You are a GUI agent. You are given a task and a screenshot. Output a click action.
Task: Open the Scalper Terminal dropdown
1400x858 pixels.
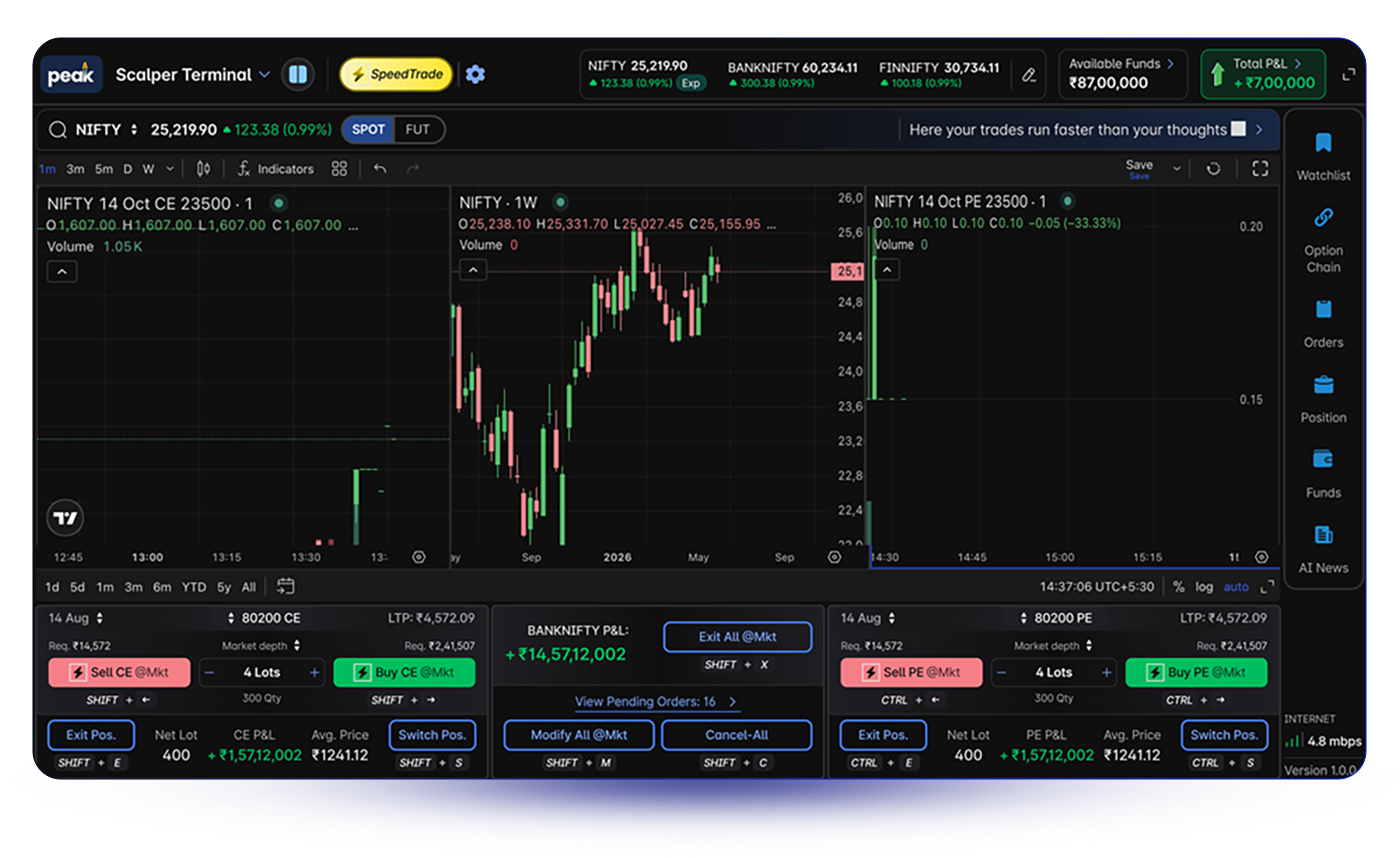click(193, 75)
